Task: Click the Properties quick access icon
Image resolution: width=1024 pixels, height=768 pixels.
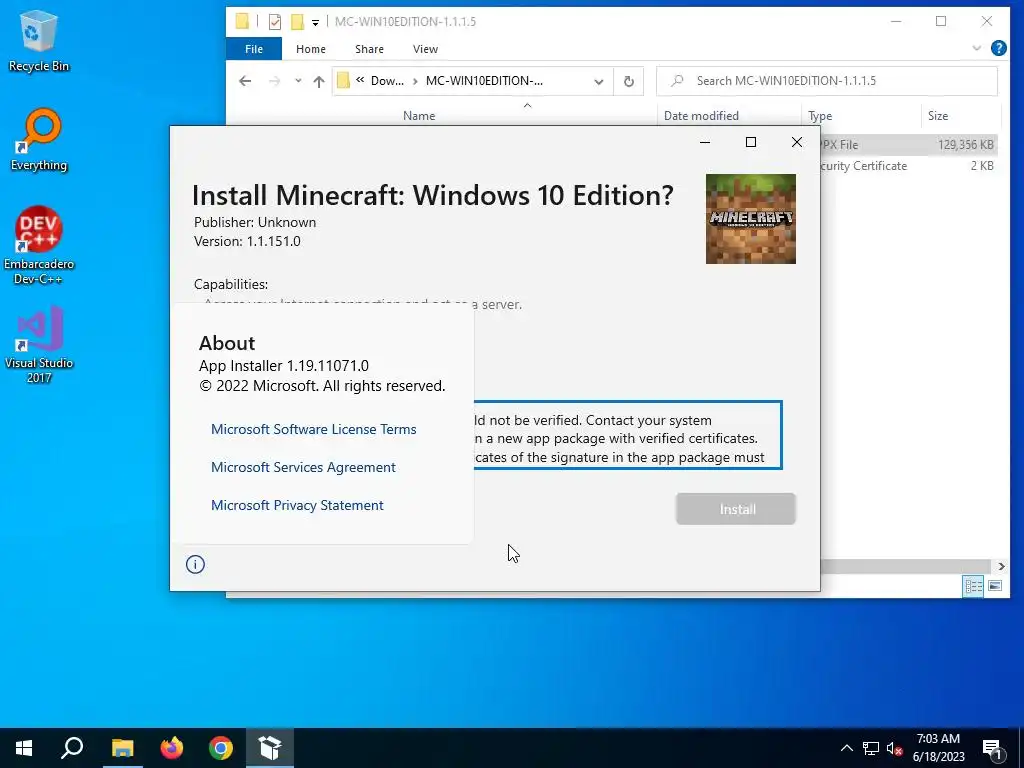Action: coord(275,22)
